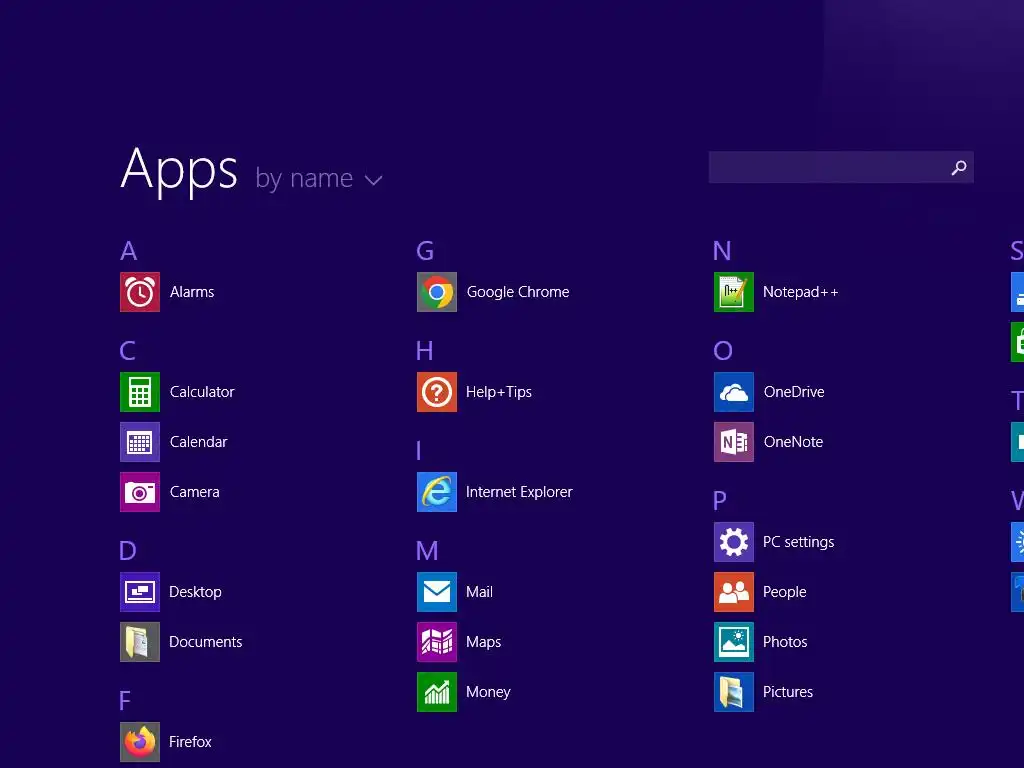Viewport: 1024px width, 768px height.
Task: Click the 'Pictures' label text
Action: tap(788, 692)
